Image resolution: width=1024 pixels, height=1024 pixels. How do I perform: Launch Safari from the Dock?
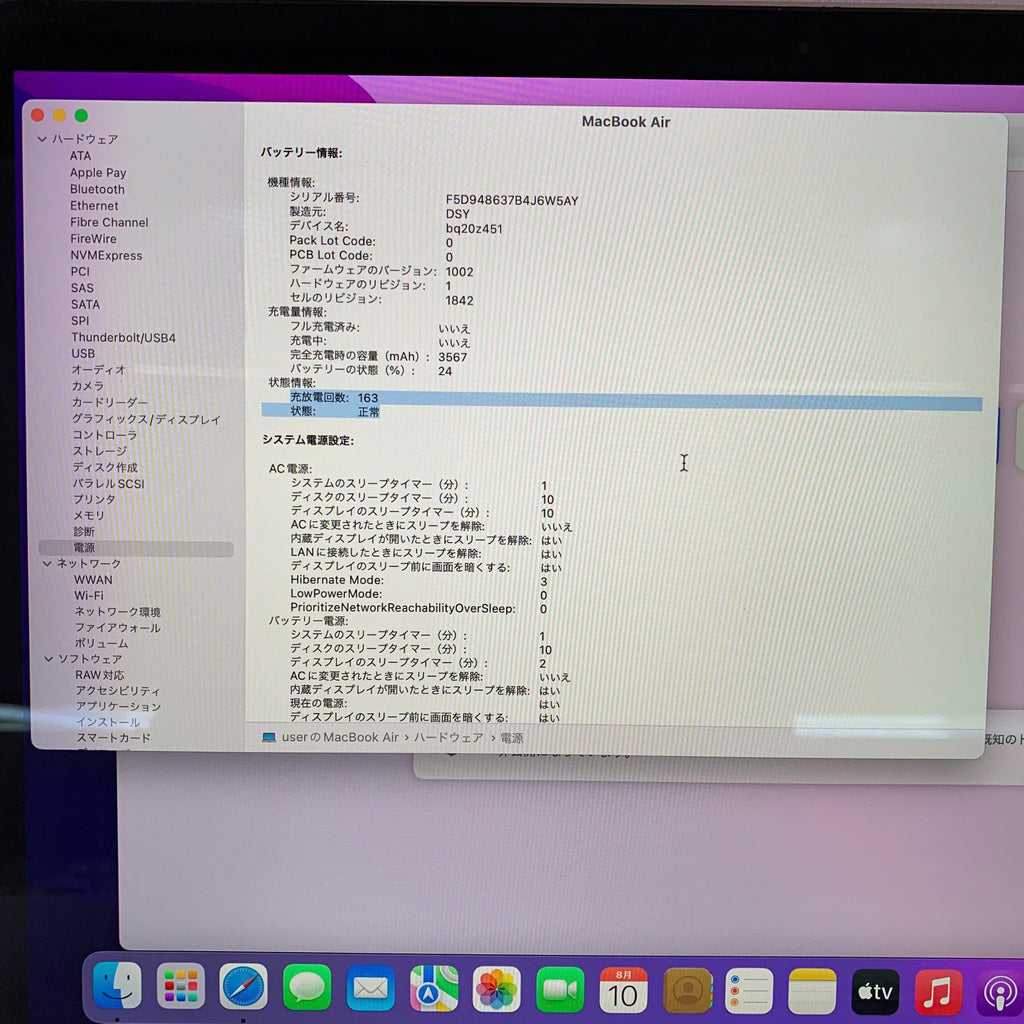click(244, 987)
